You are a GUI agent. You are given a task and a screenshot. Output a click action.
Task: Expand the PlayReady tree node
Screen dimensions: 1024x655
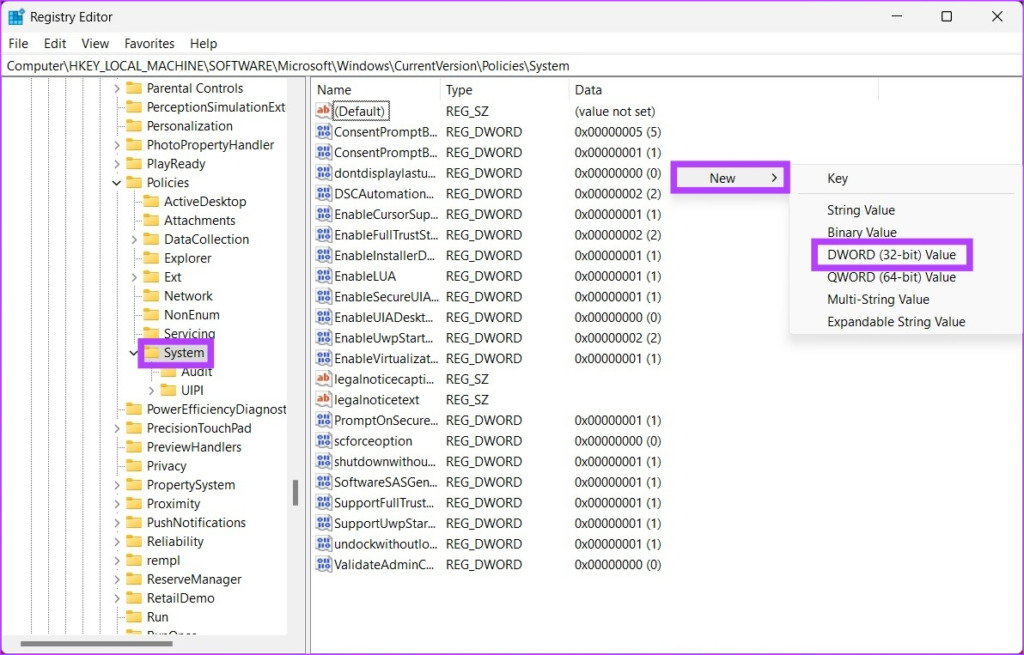(117, 164)
